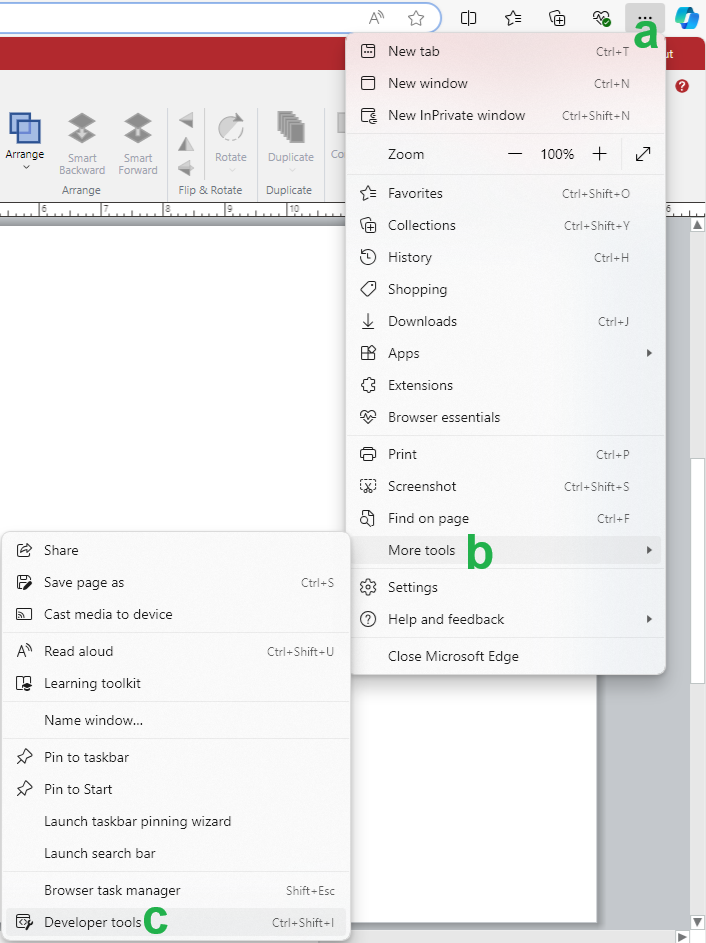The height and width of the screenshot is (943, 706).
Task: Choose Save page as option
Action: 84,582
